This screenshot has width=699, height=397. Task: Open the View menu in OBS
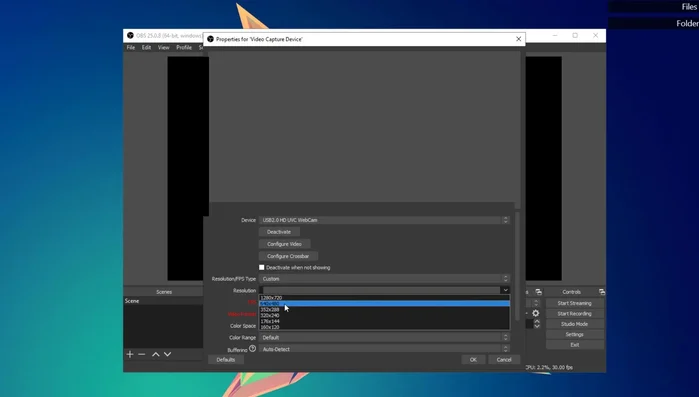(164, 47)
